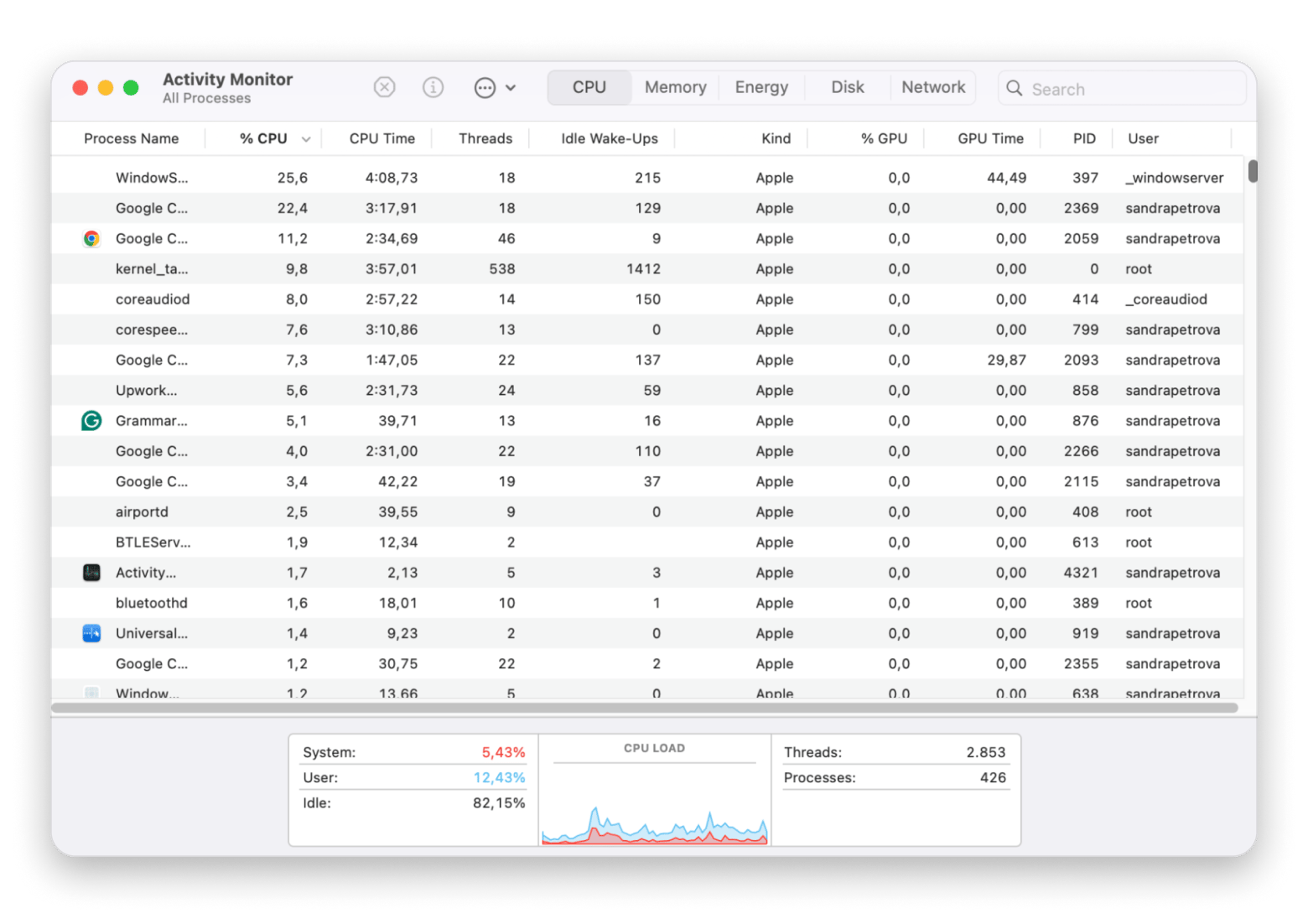Select the Grammarly process icon
The width and height of the screenshot is (1308, 924).
91,421
